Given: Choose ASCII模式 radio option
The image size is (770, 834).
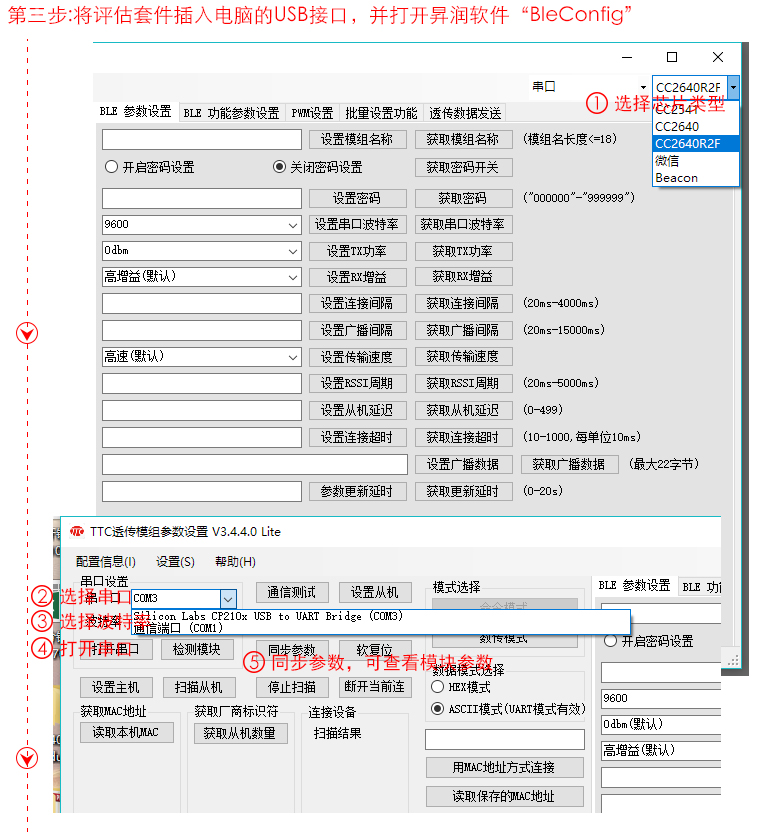Looking at the screenshot, I should pos(437,708).
